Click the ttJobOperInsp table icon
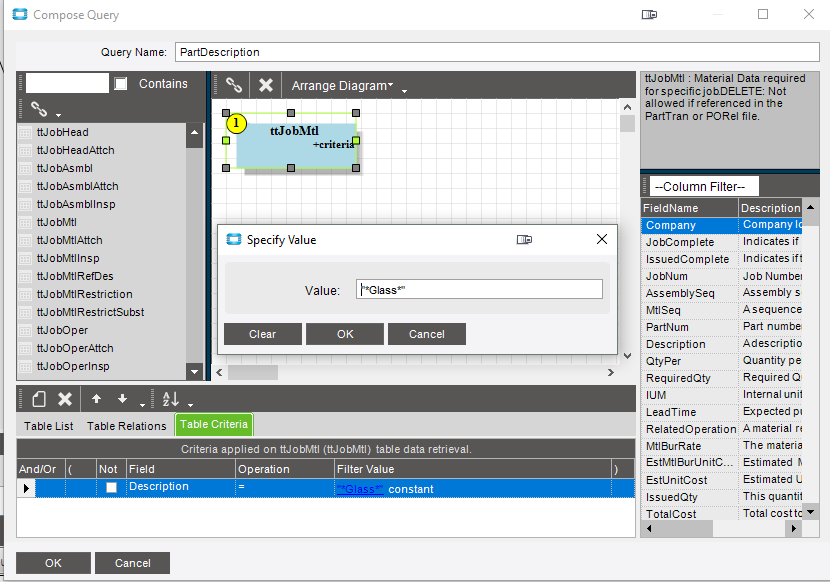The image size is (830, 582). click(x=25, y=366)
